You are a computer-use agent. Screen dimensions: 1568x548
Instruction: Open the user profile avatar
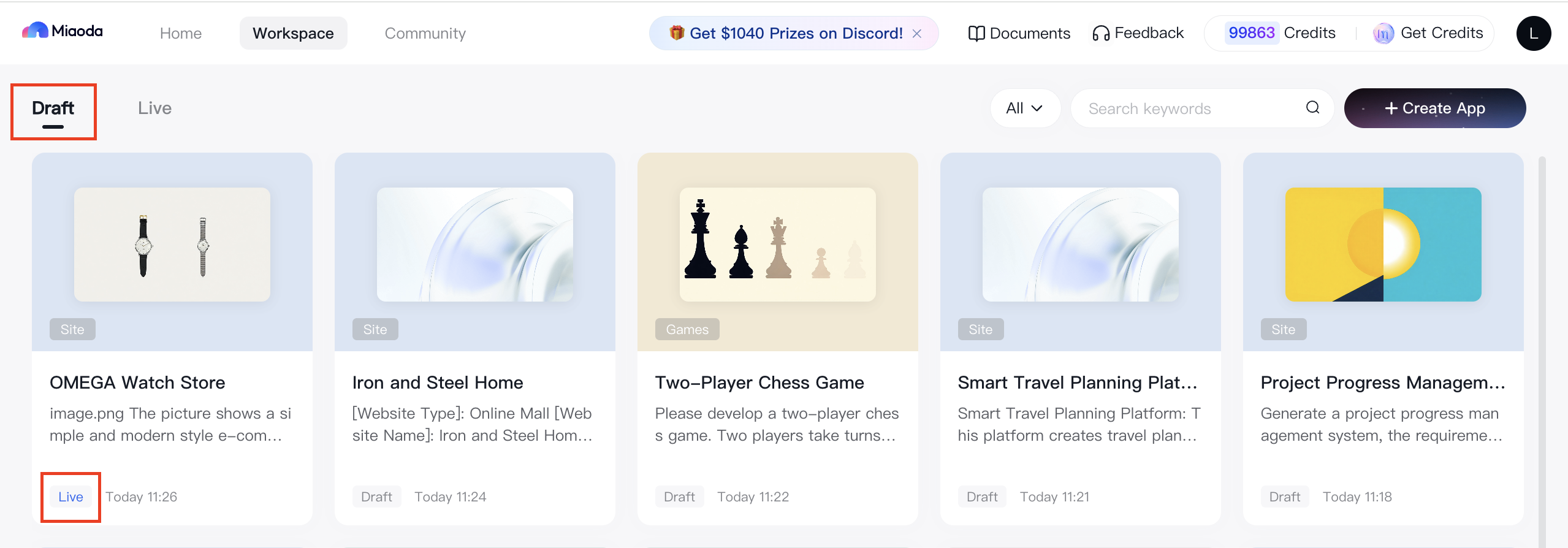[1533, 34]
